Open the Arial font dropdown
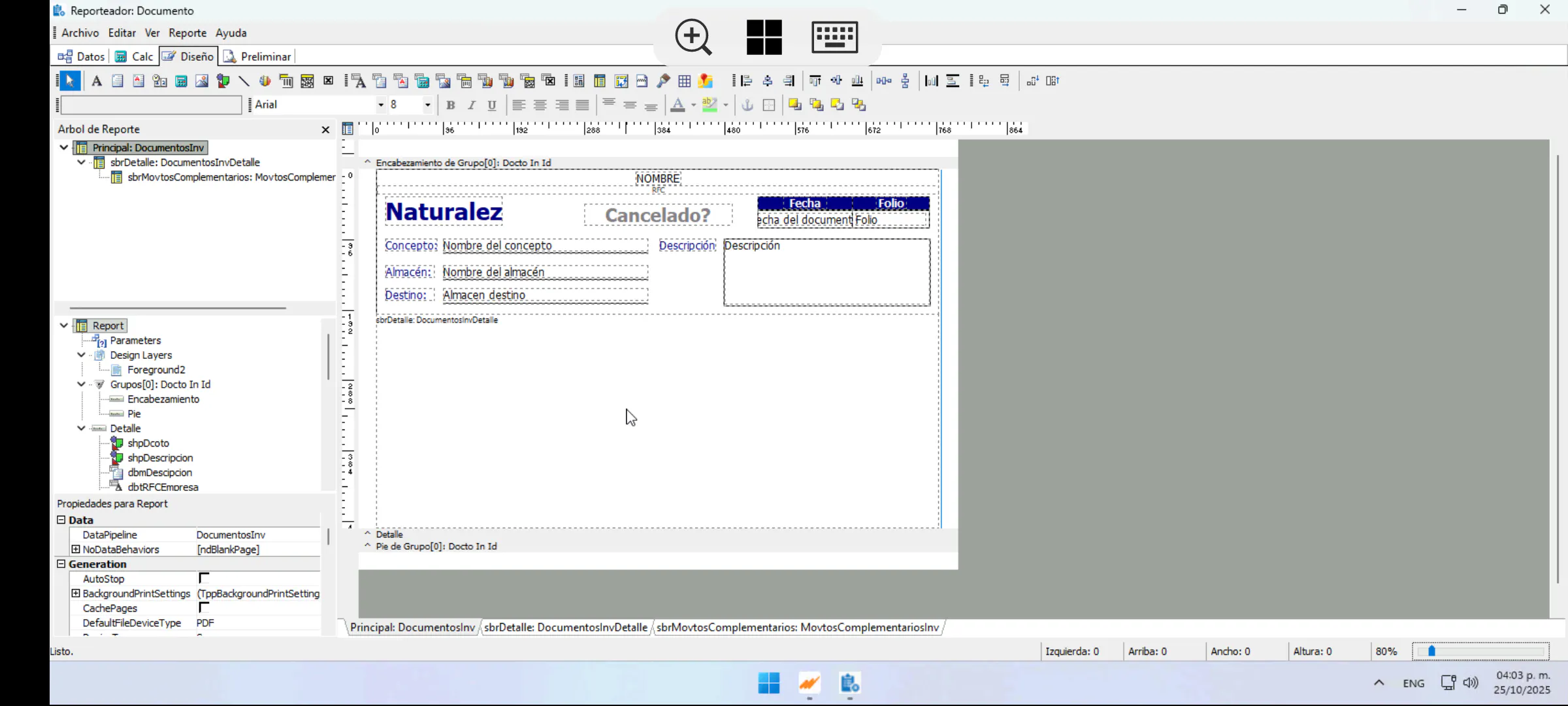Viewport: 1568px width, 706px height. 380,105
